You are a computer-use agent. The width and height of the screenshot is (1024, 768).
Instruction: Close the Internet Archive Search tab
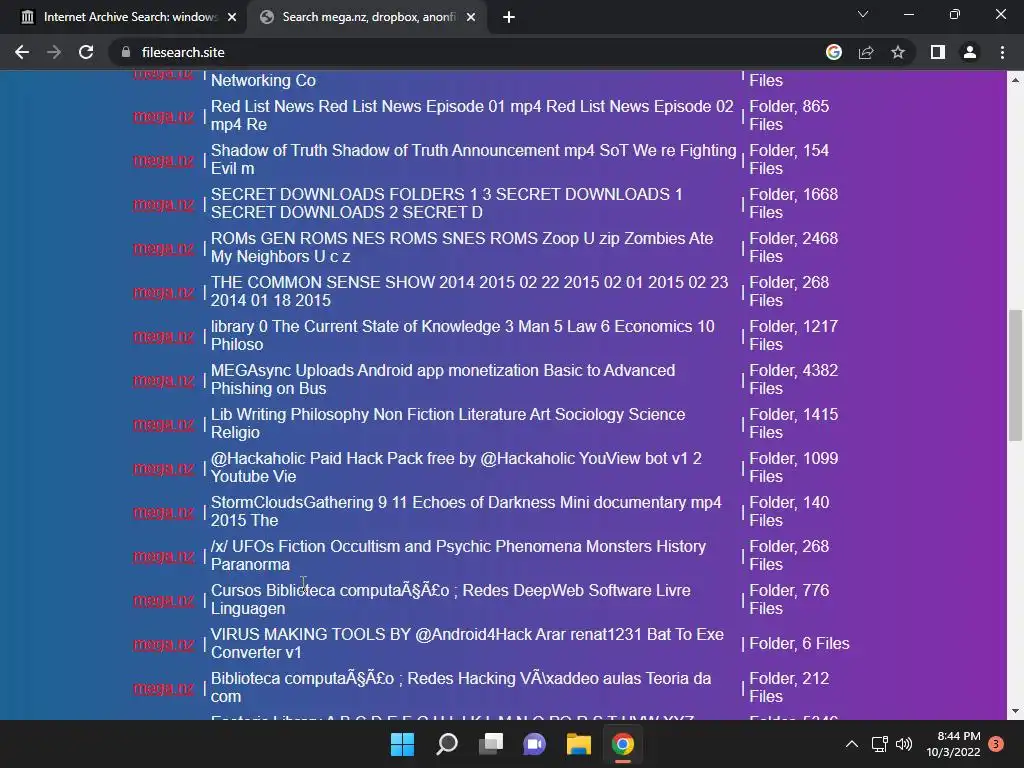tap(232, 17)
